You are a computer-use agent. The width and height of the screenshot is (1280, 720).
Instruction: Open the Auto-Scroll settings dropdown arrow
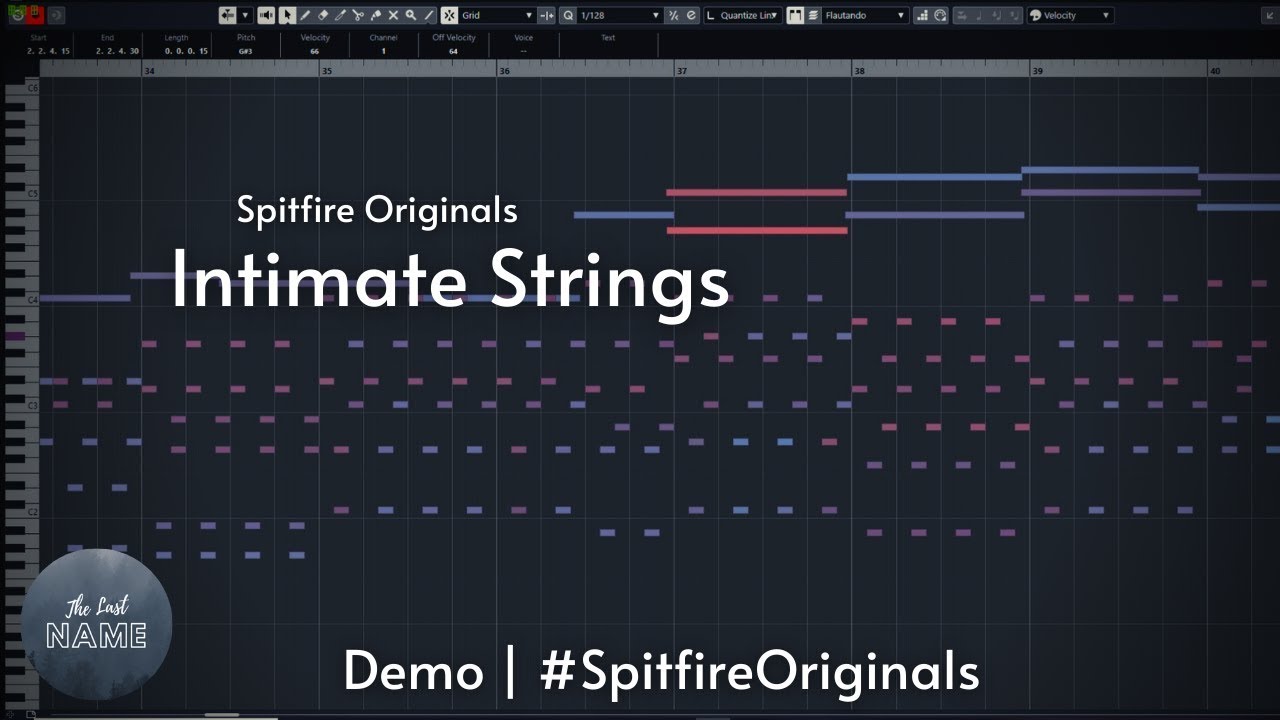(245, 15)
